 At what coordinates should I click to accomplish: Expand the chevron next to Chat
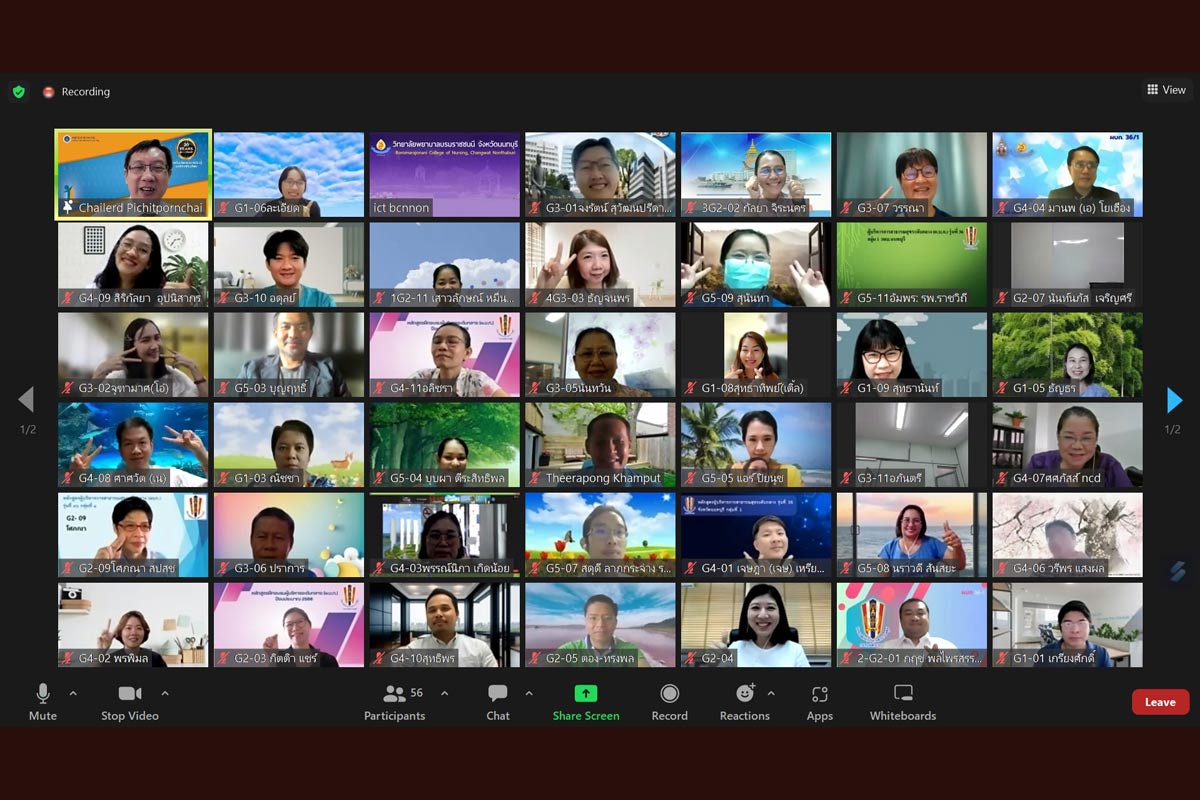(529, 693)
